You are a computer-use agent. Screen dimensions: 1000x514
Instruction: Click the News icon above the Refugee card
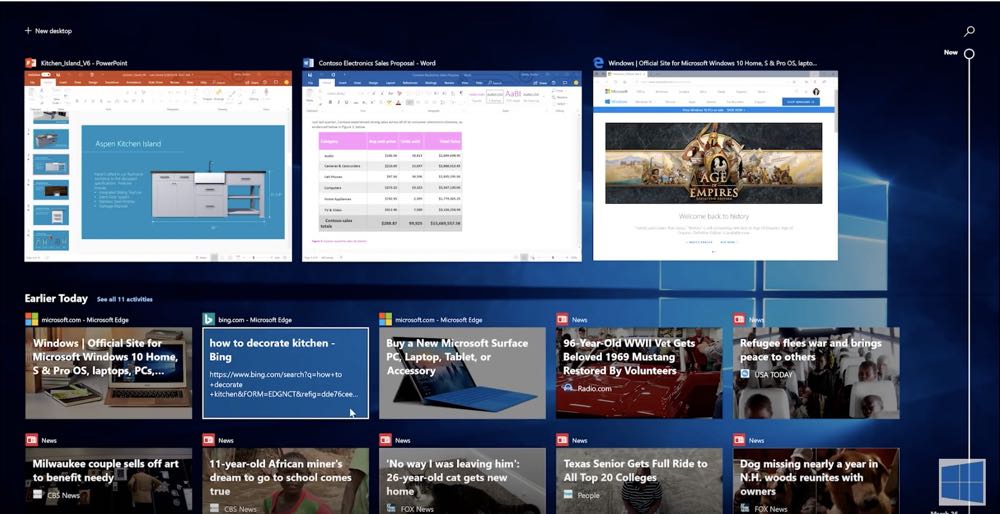coord(739,319)
